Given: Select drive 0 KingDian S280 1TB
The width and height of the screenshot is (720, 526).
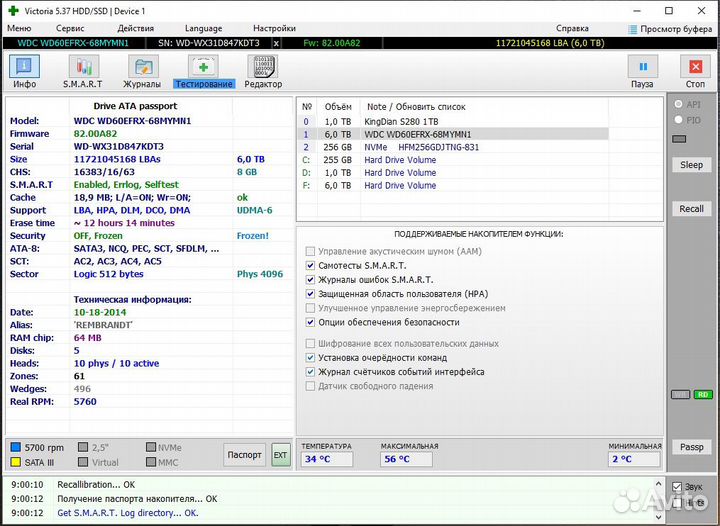Looking at the screenshot, I should coord(453,122).
